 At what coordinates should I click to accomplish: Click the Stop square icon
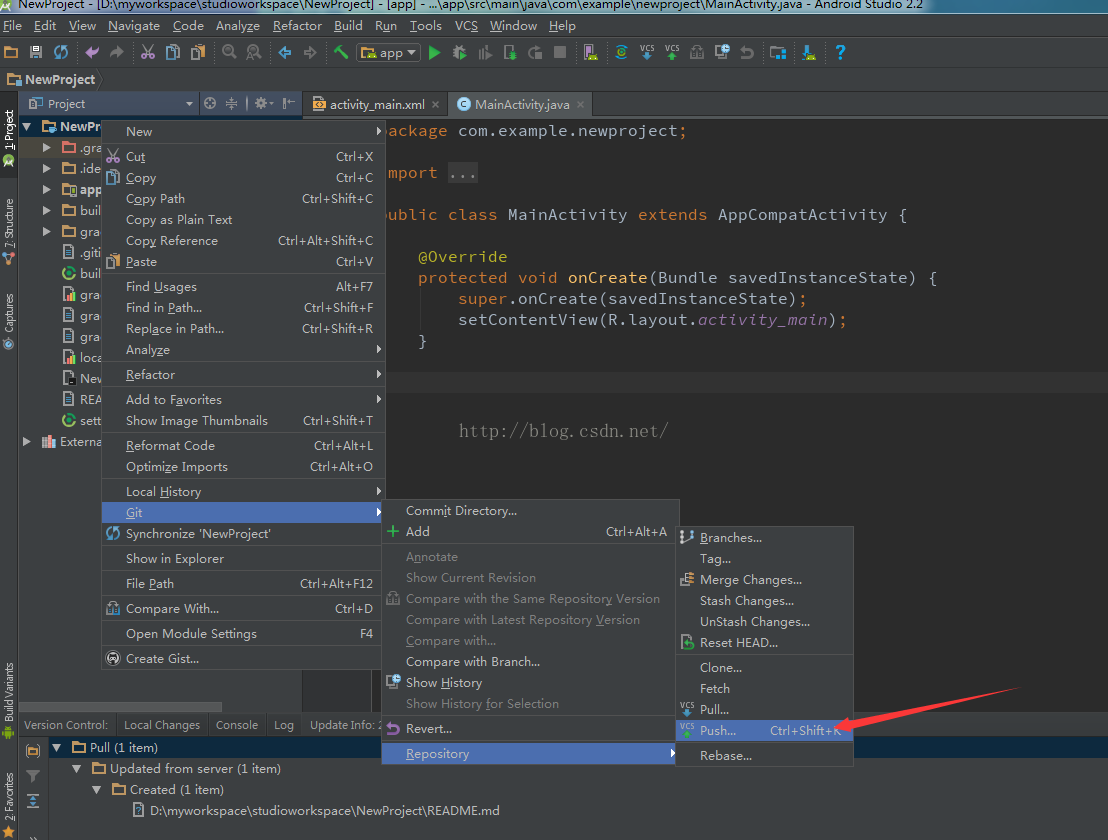[560, 52]
